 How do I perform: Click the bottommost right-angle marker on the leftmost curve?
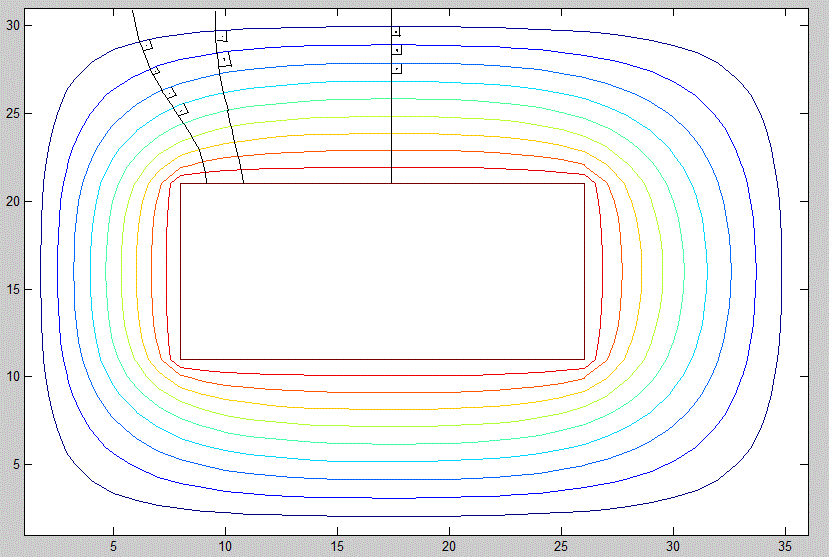coord(181,108)
